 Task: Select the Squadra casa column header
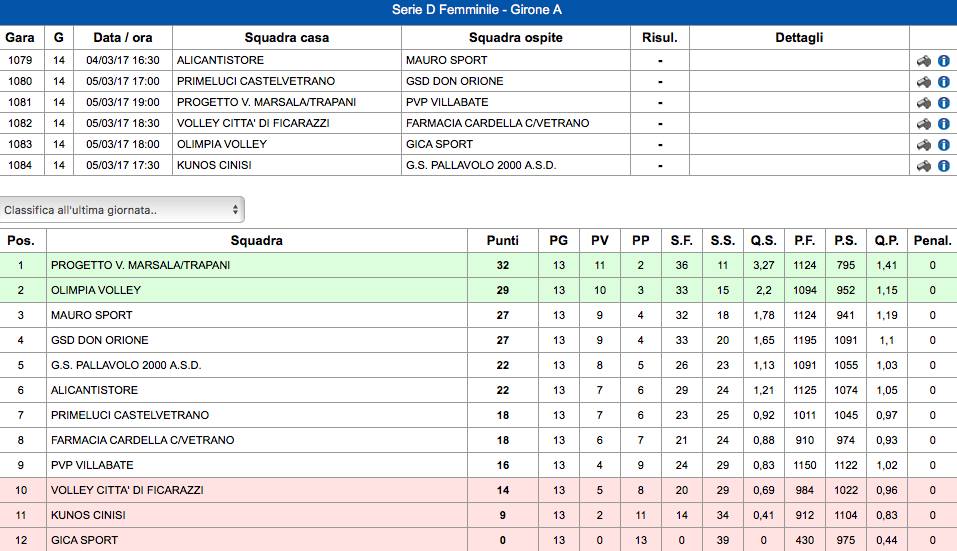tap(286, 37)
